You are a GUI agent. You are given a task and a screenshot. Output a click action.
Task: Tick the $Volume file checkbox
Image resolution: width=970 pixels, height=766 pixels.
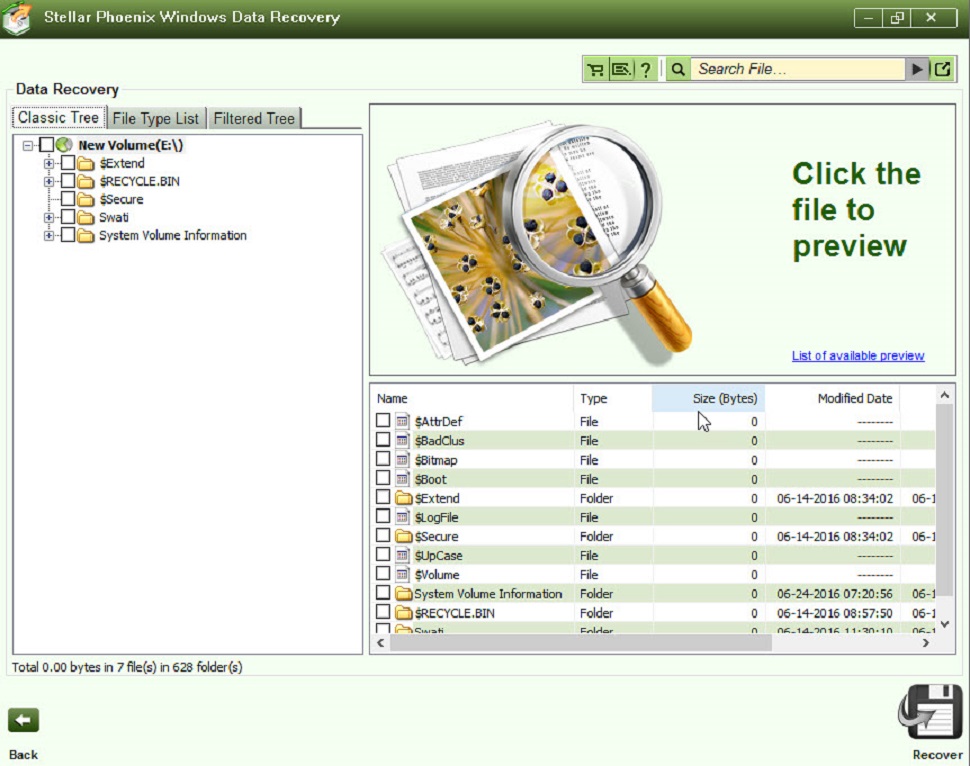tap(383, 574)
